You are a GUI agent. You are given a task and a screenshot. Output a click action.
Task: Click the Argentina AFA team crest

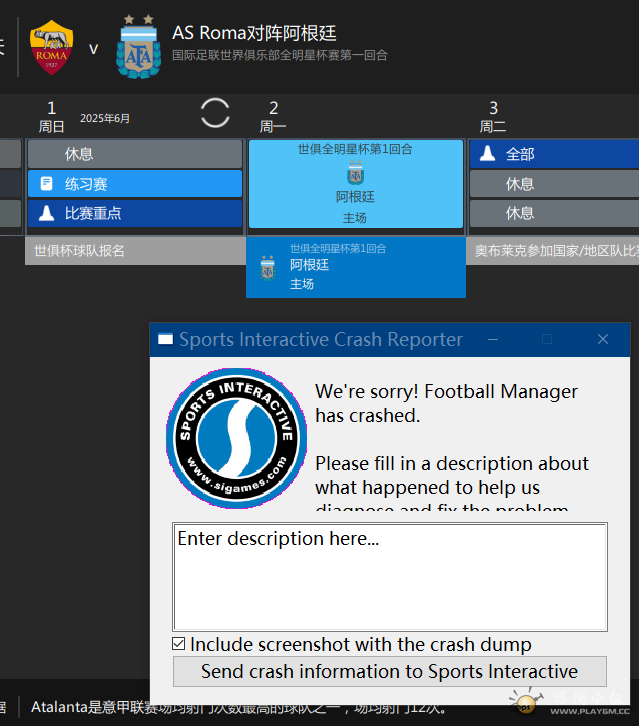(x=137, y=47)
